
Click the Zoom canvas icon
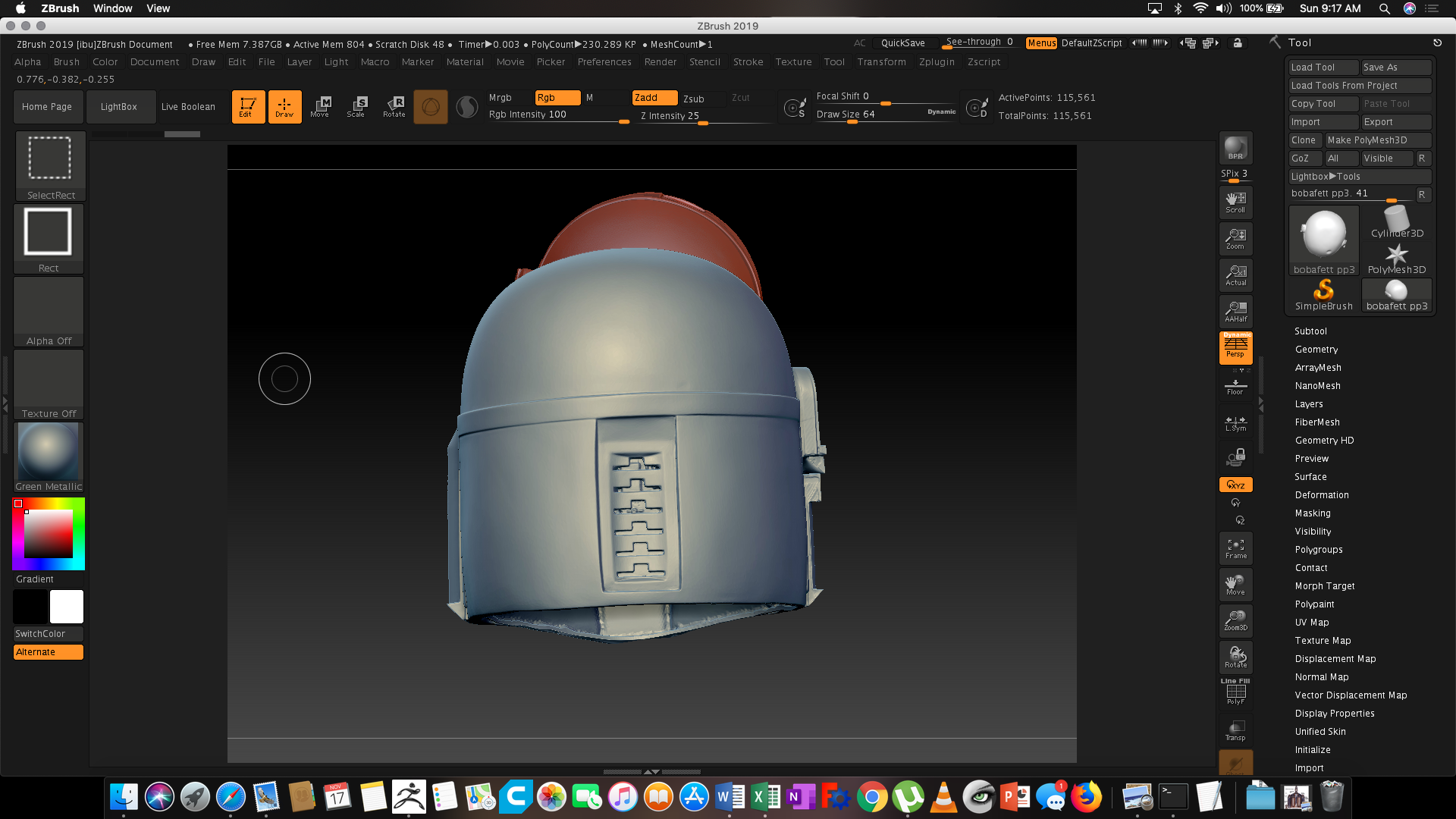(1235, 239)
